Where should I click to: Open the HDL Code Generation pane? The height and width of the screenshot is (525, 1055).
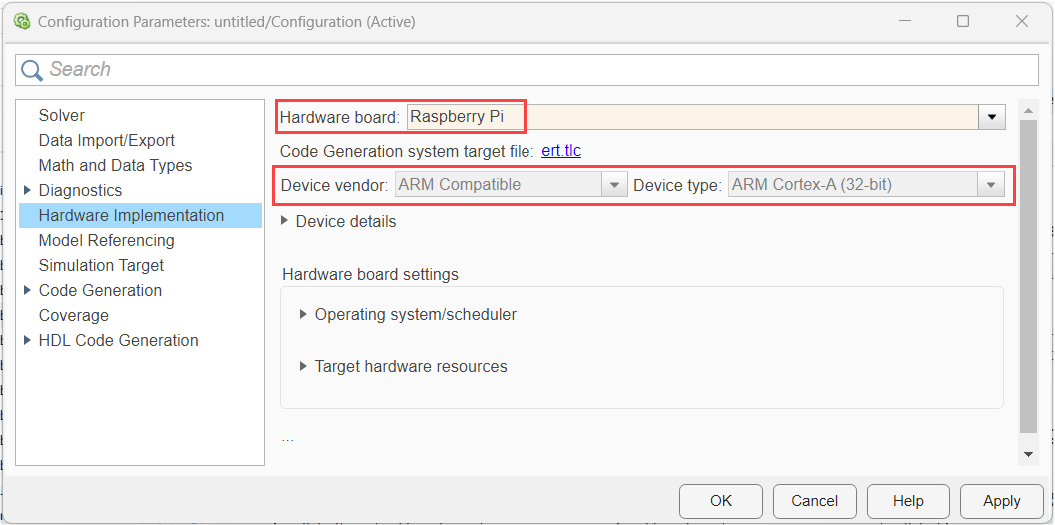point(118,341)
